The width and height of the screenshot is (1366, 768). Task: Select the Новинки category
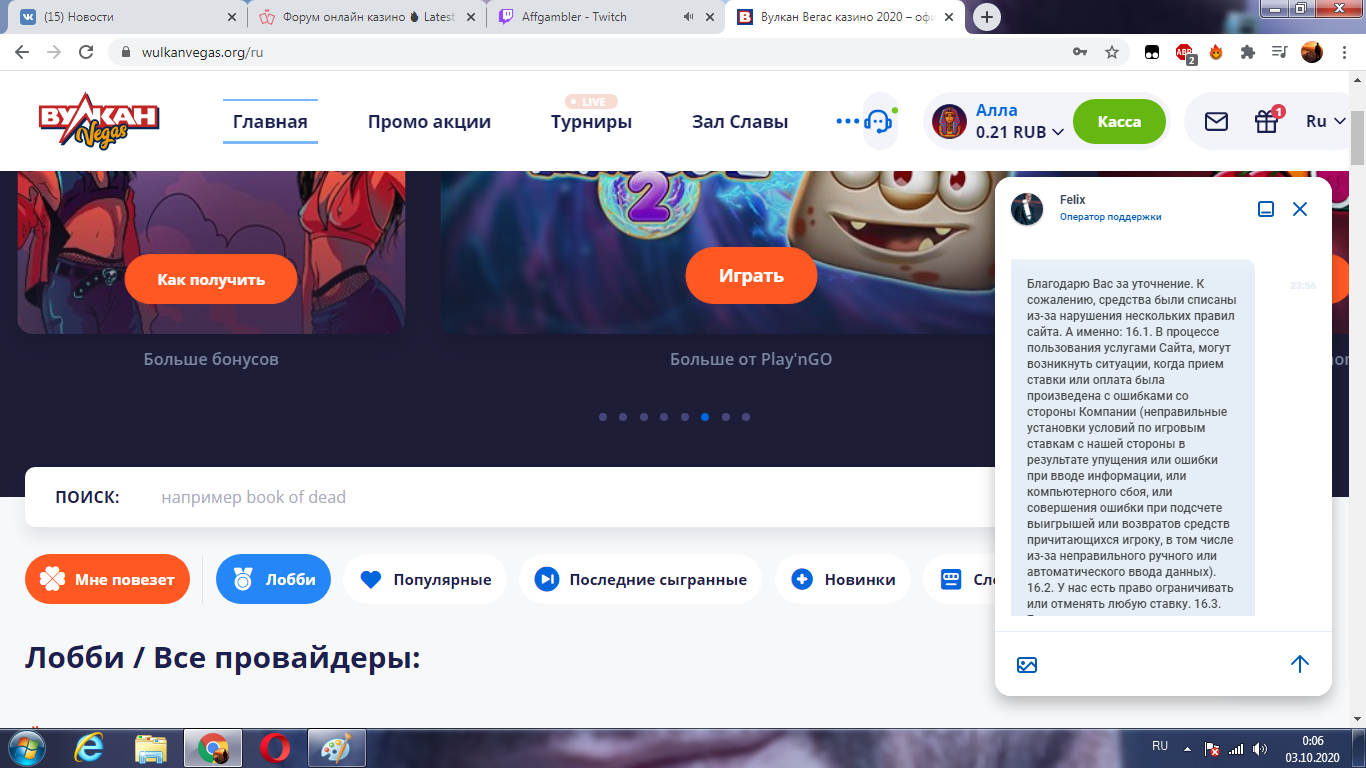point(842,579)
